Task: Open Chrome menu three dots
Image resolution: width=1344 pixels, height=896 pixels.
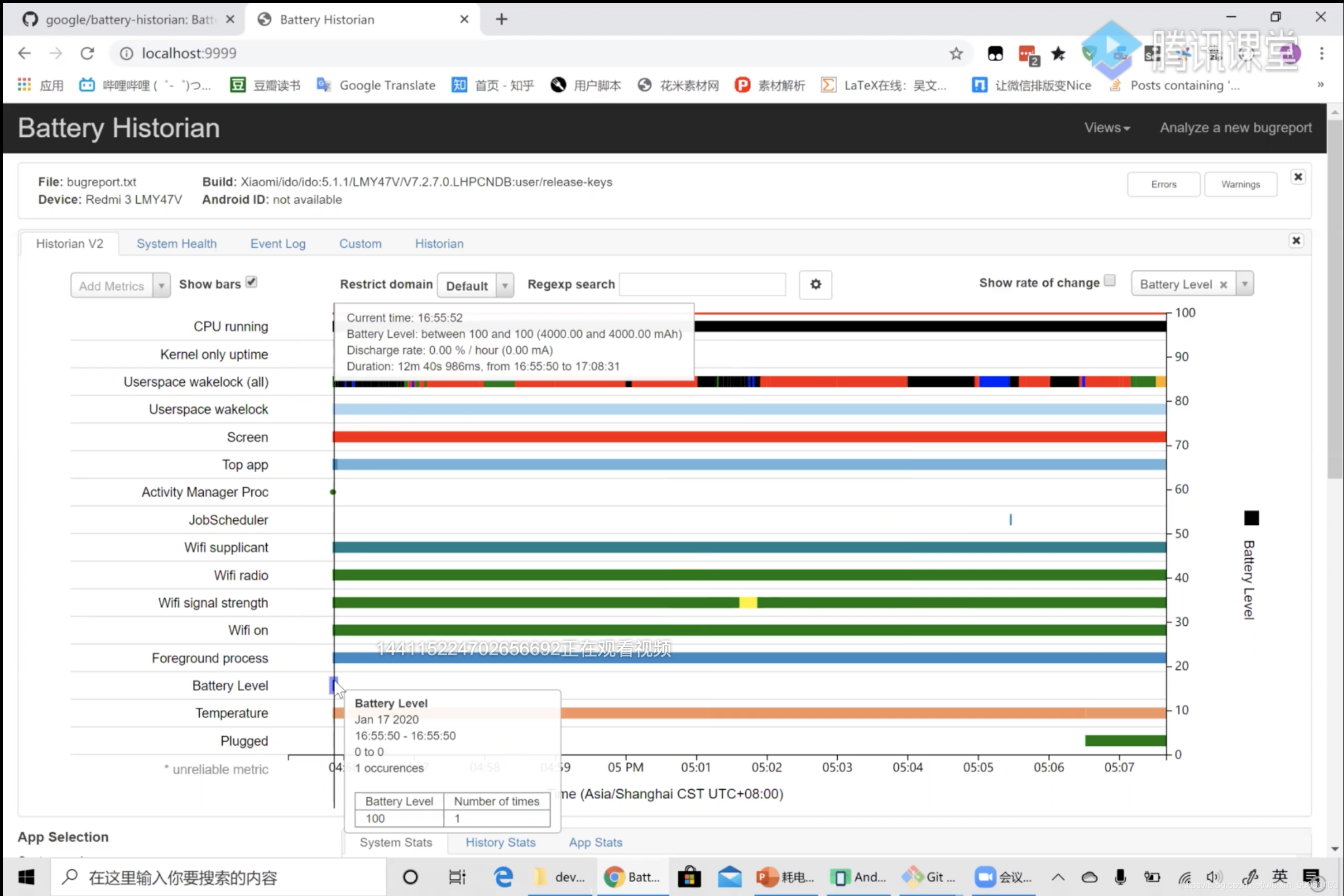Action: 1321,54
